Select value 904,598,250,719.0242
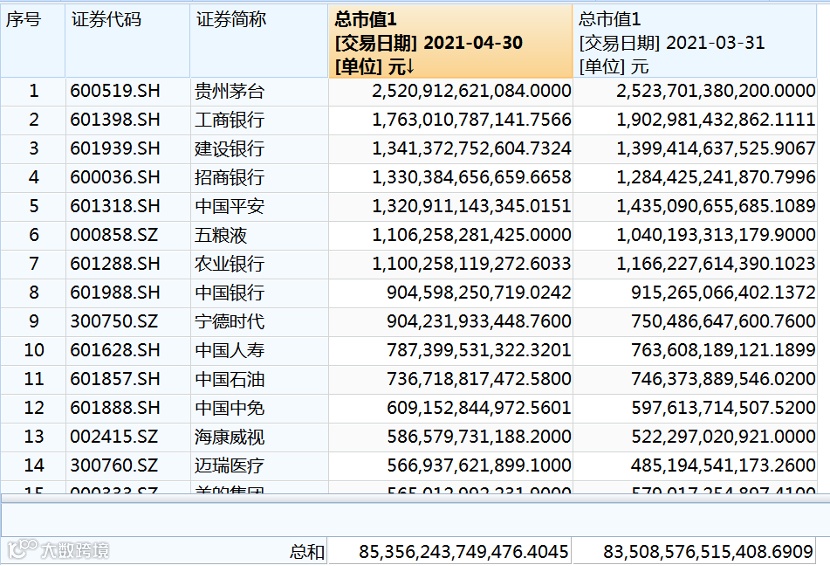The width and height of the screenshot is (830, 566). 479,292
